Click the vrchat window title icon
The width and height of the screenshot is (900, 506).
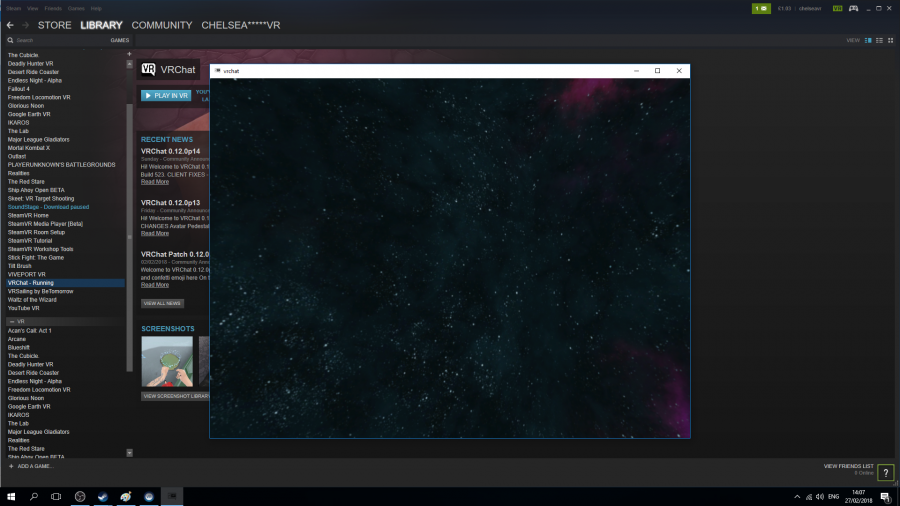pyautogui.click(x=218, y=71)
